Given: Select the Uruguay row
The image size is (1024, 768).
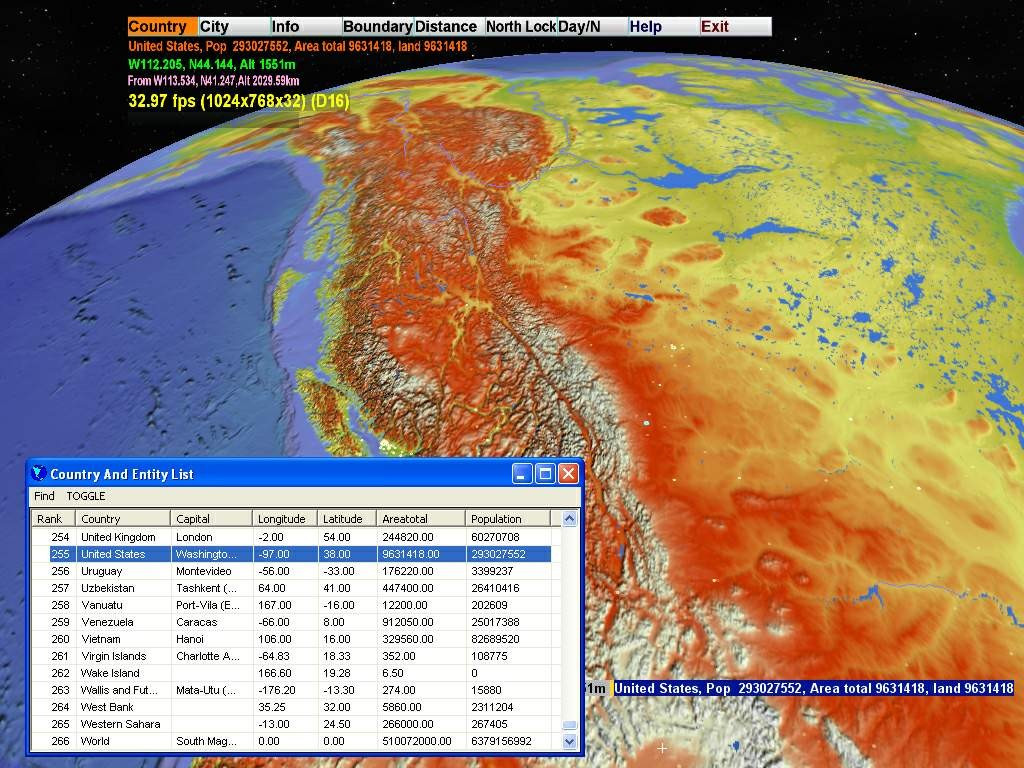Looking at the screenshot, I should coord(292,571).
